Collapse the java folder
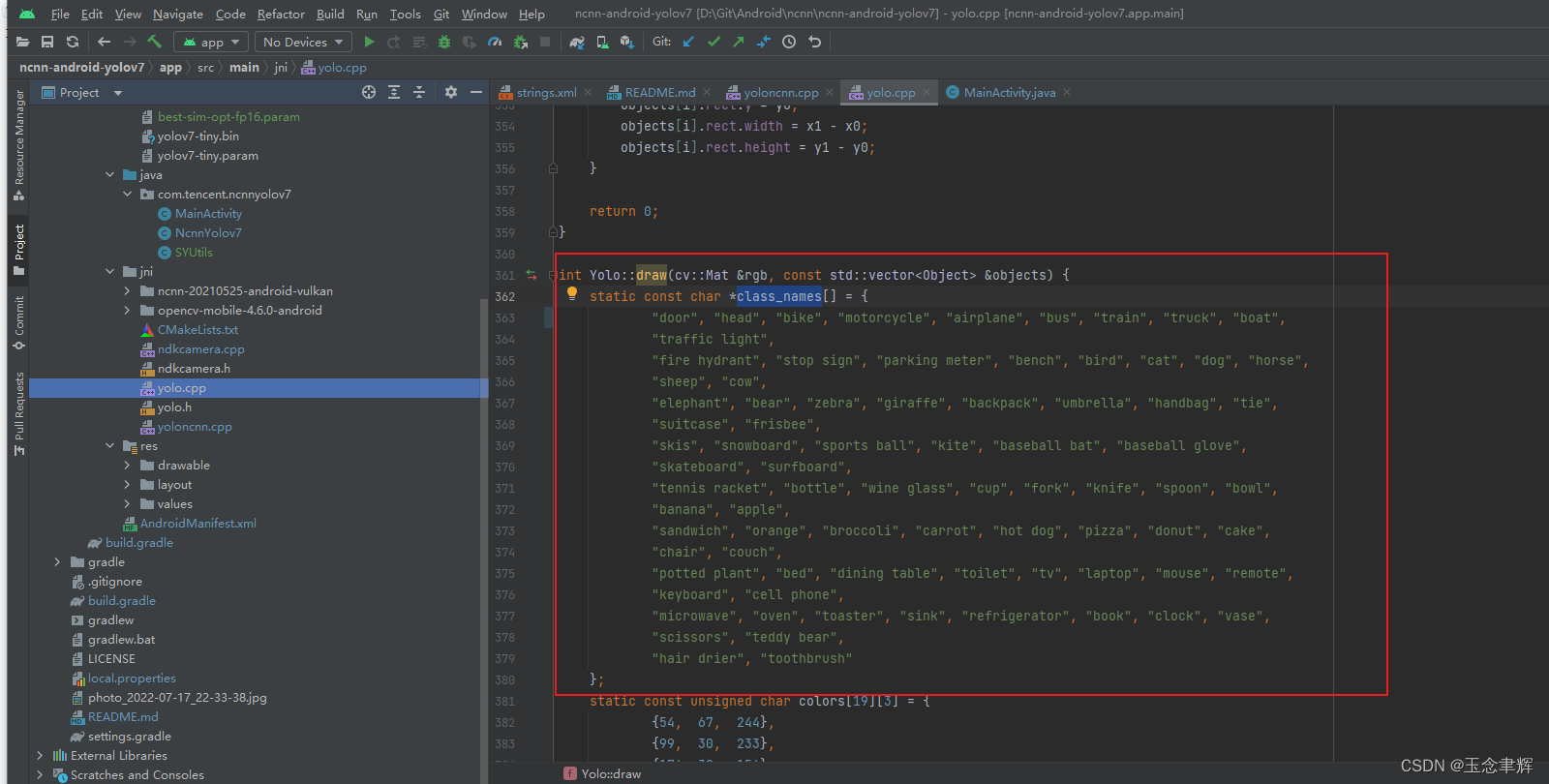Screen dimensions: 1549x784 click(x=109, y=175)
